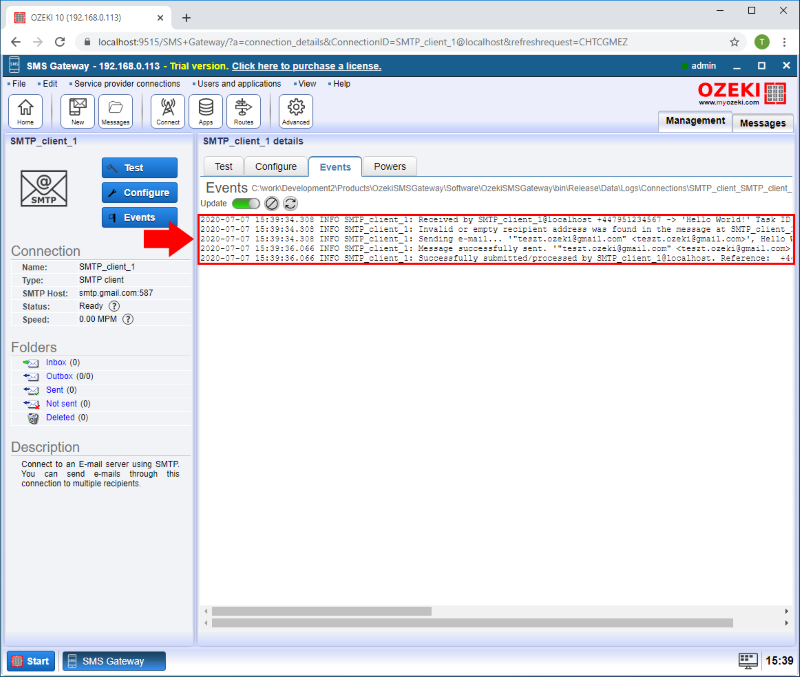
Task: Select the Management tab
Action: [695, 121]
